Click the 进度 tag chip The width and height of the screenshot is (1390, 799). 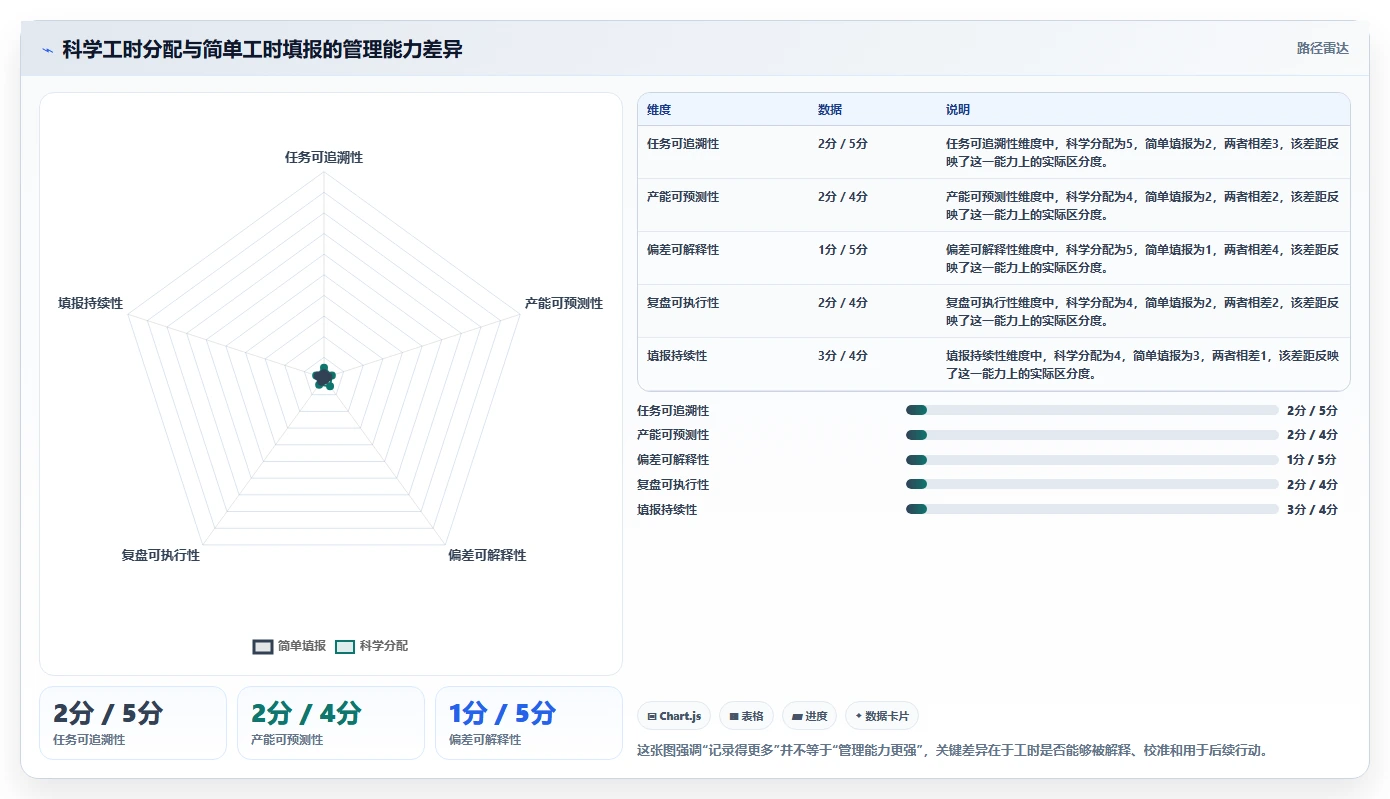click(x=809, y=716)
